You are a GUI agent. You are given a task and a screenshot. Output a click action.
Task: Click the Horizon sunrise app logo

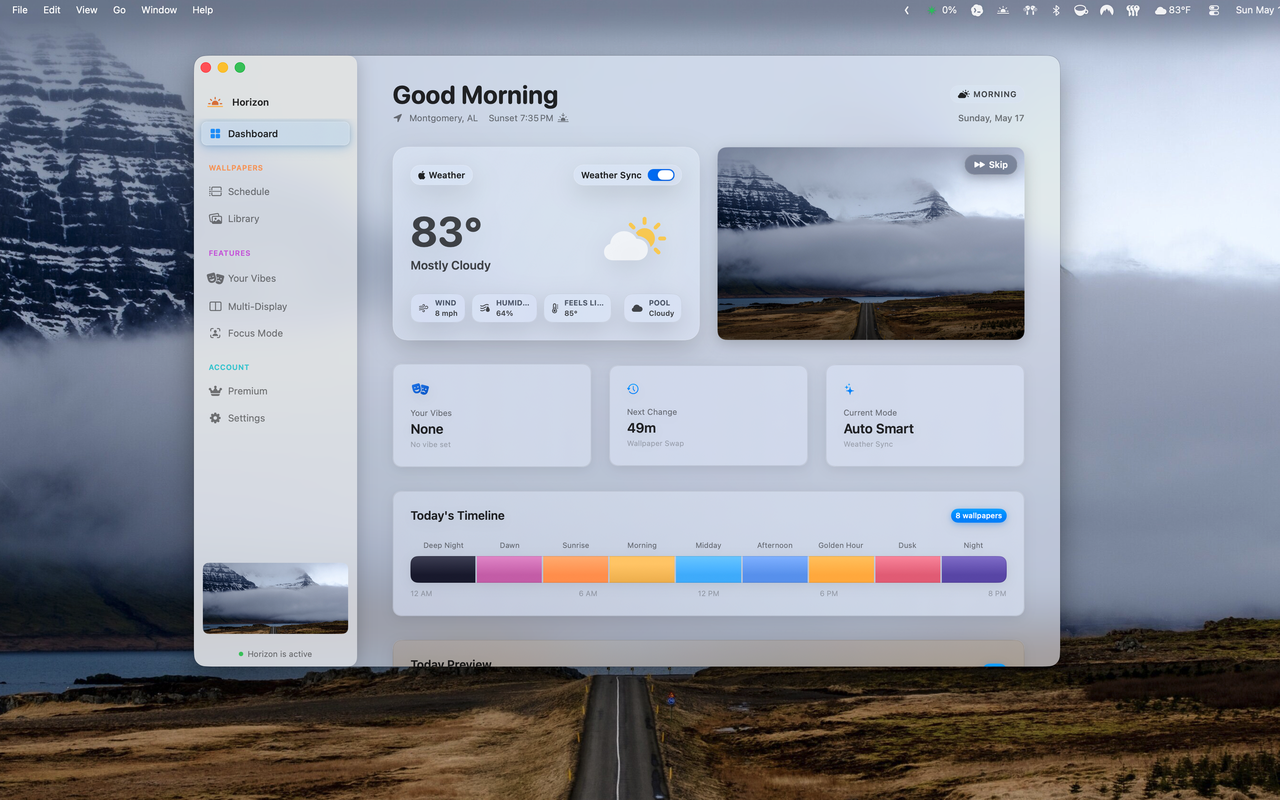click(x=215, y=102)
